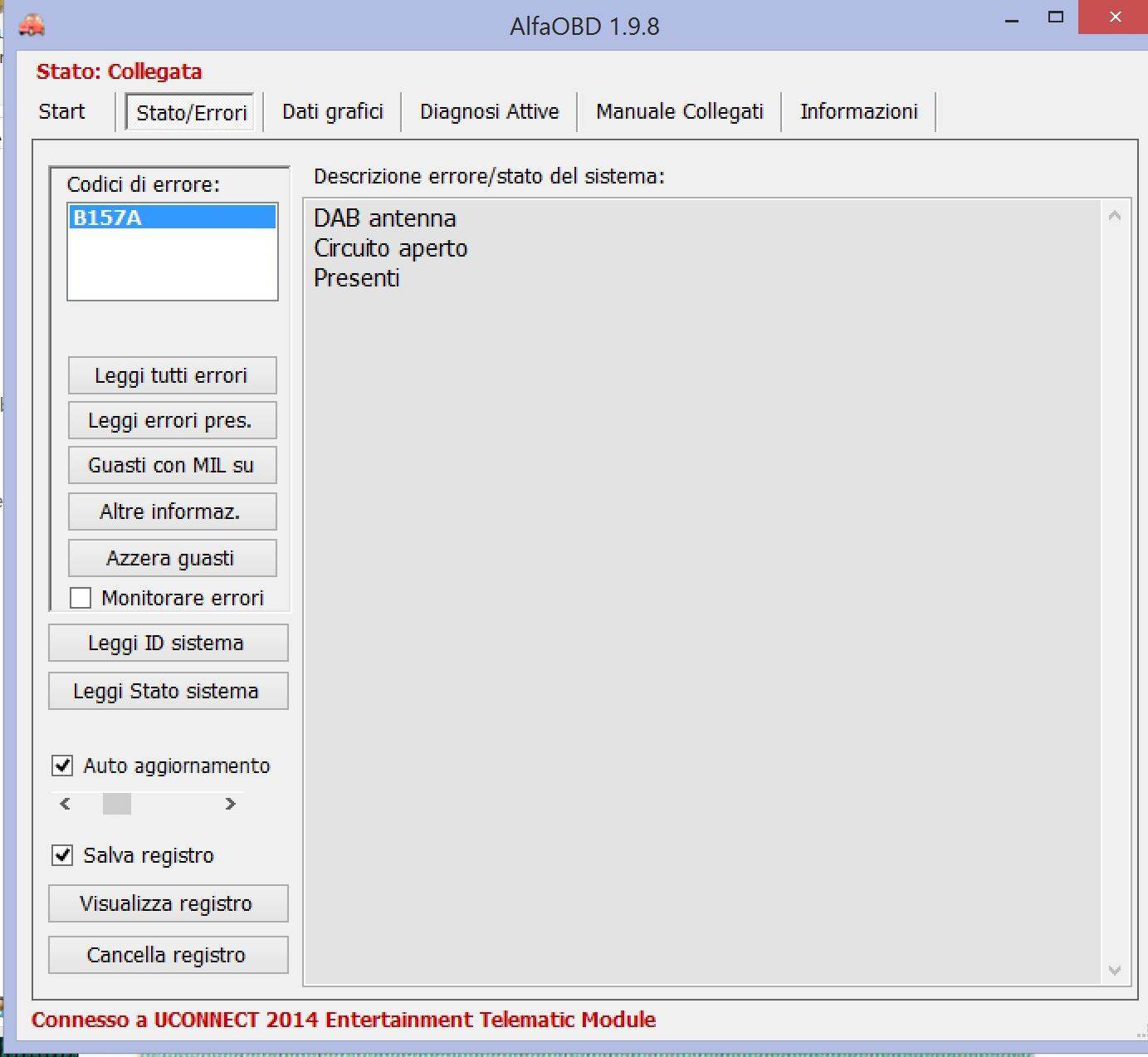The image size is (1148, 1057).
Task: Click the Leggi errori pres. button
Action: click(x=172, y=421)
